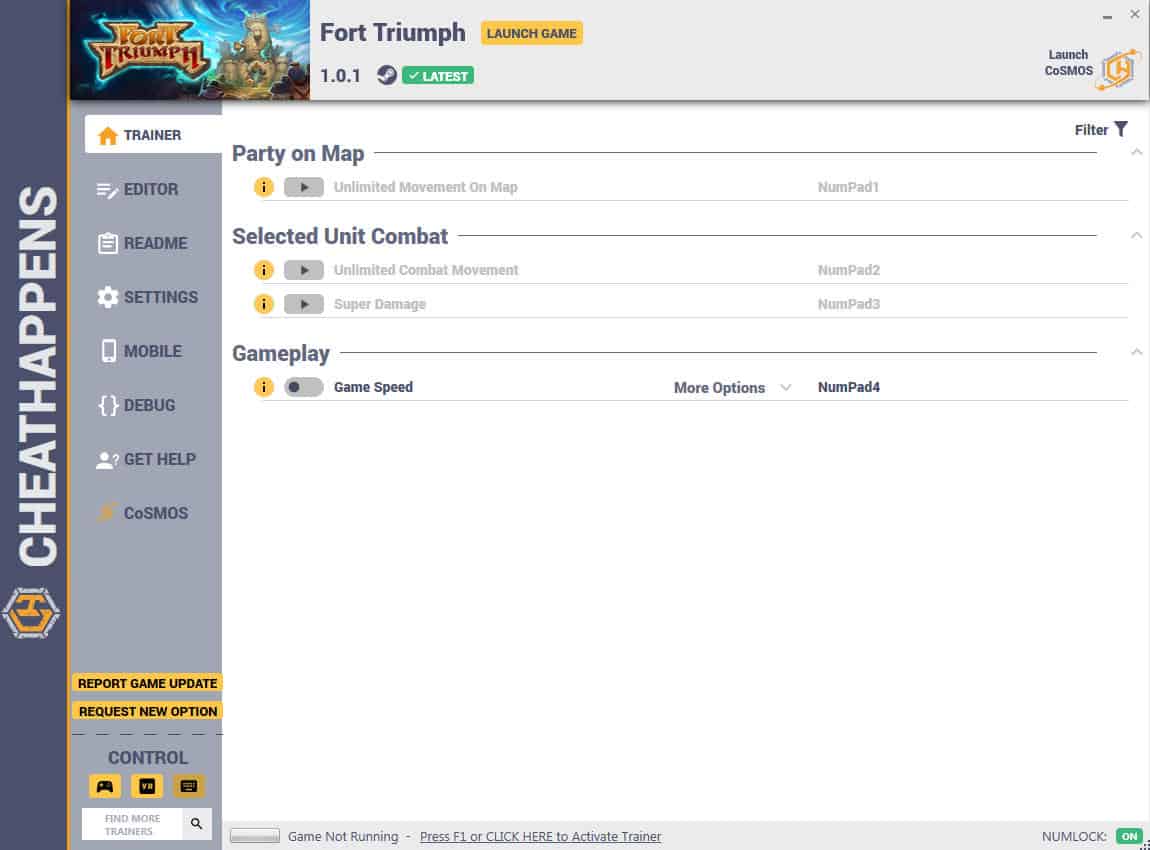Image resolution: width=1150 pixels, height=850 pixels.
Task: Show info for Unlimited Movement On Map
Action: click(x=263, y=187)
